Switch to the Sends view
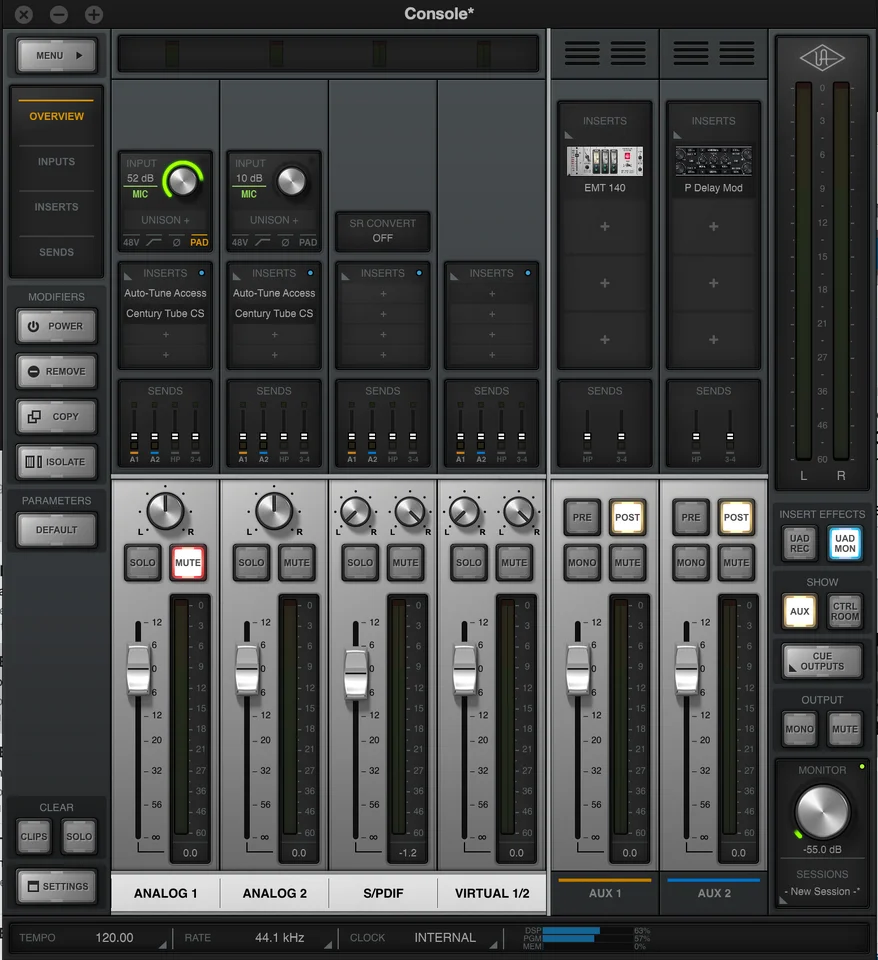Image resolution: width=878 pixels, height=960 pixels. click(56, 253)
